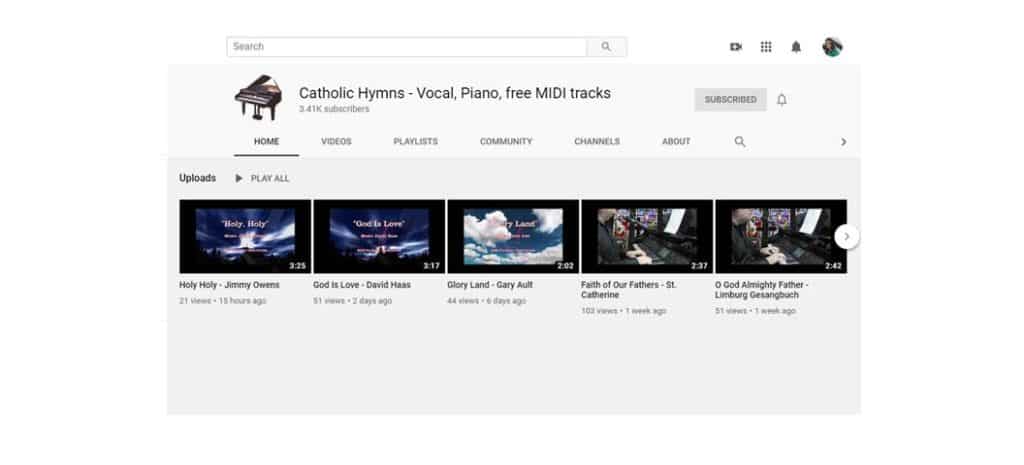Switch to the Community tab

point(506,142)
